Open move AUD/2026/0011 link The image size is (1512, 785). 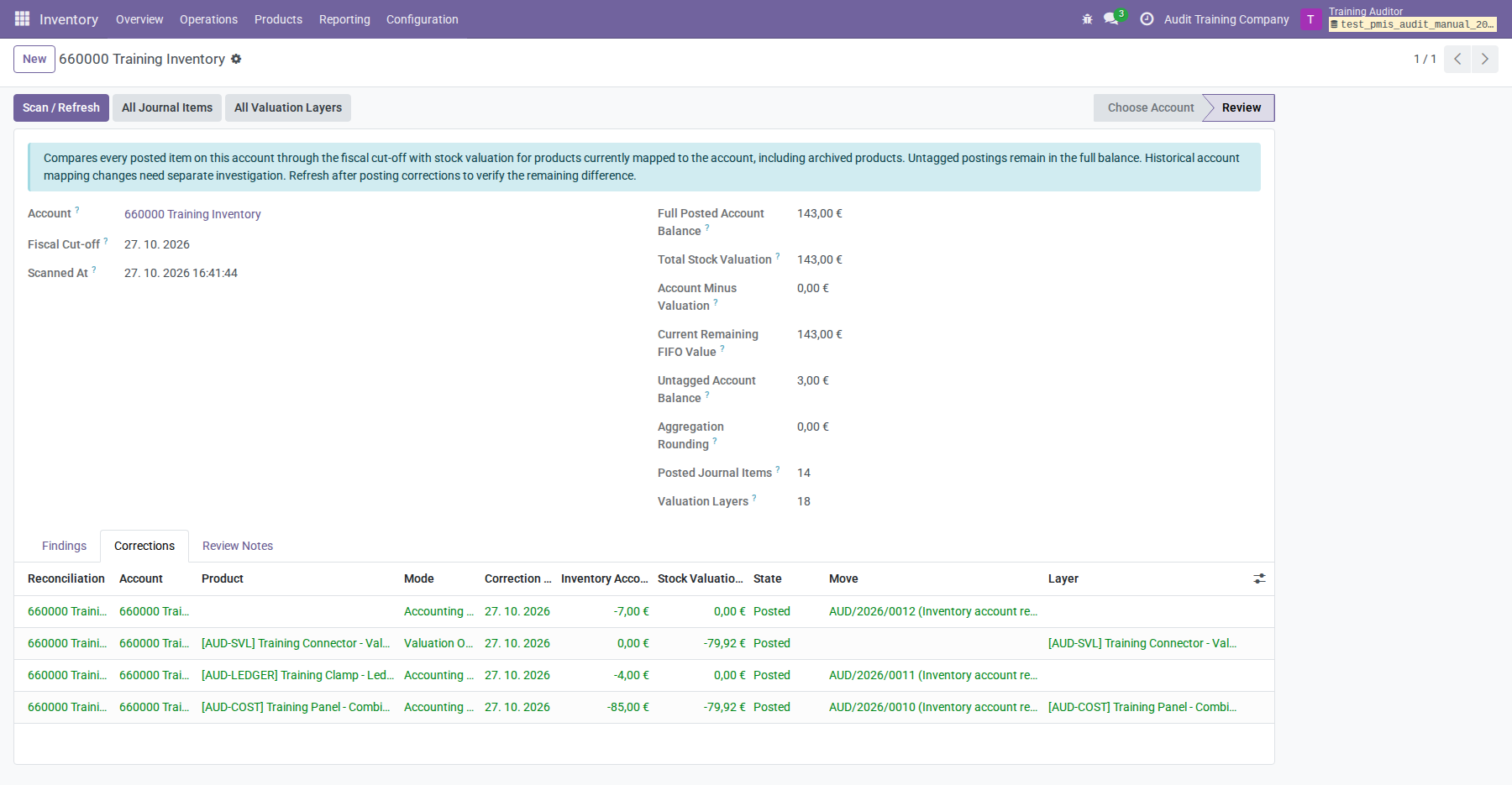[x=933, y=675]
